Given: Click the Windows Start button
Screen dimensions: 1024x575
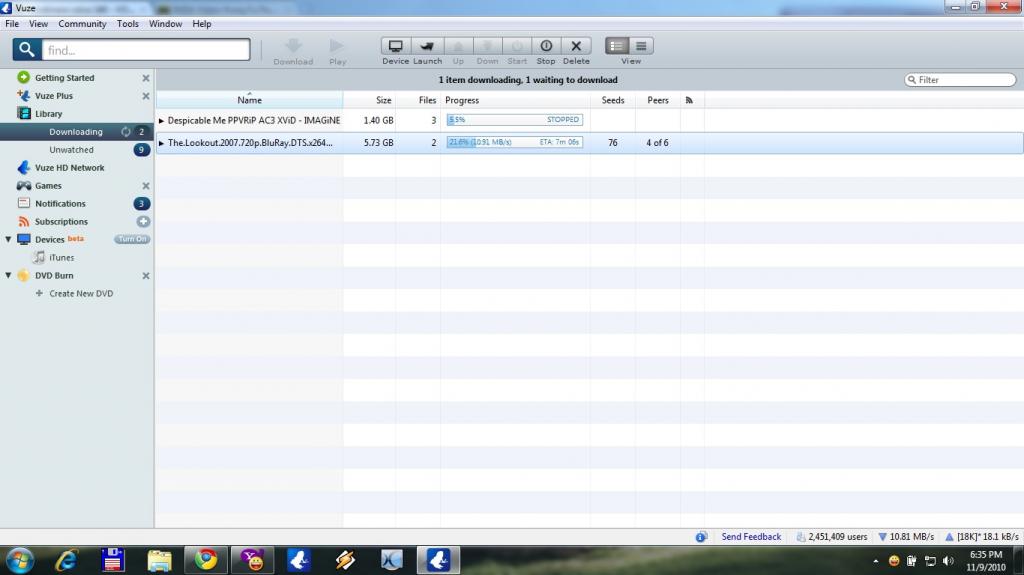Looking at the screenshot, I should pos(20,561).
